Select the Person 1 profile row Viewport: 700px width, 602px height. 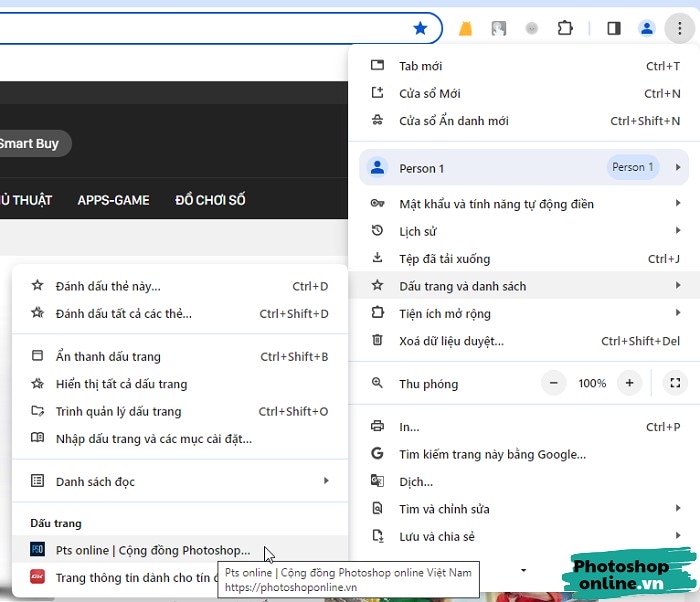point(524,167)
